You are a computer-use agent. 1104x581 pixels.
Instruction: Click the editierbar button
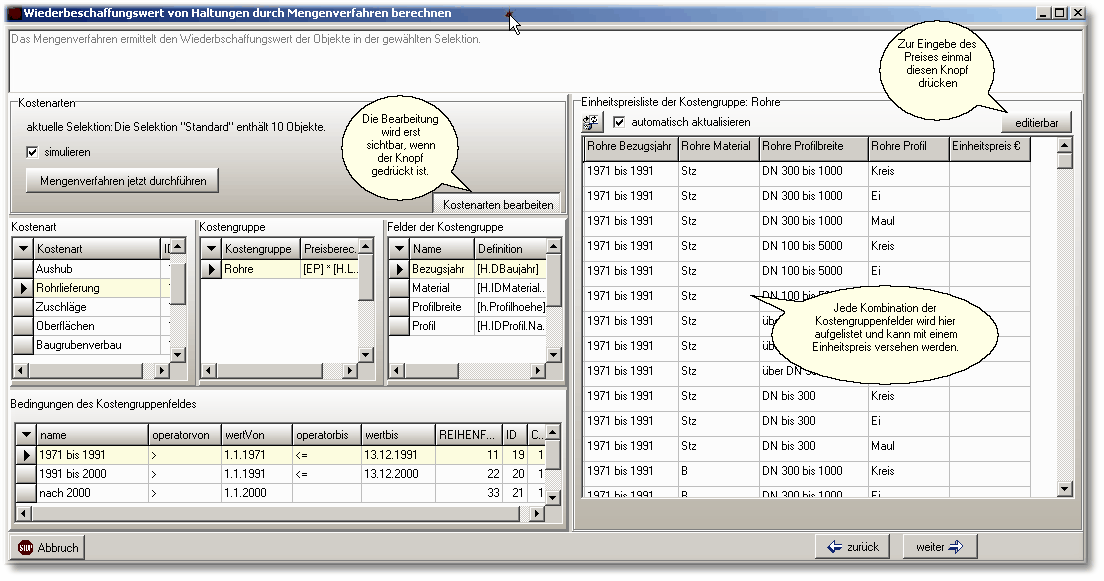(x=1036, y=122)
